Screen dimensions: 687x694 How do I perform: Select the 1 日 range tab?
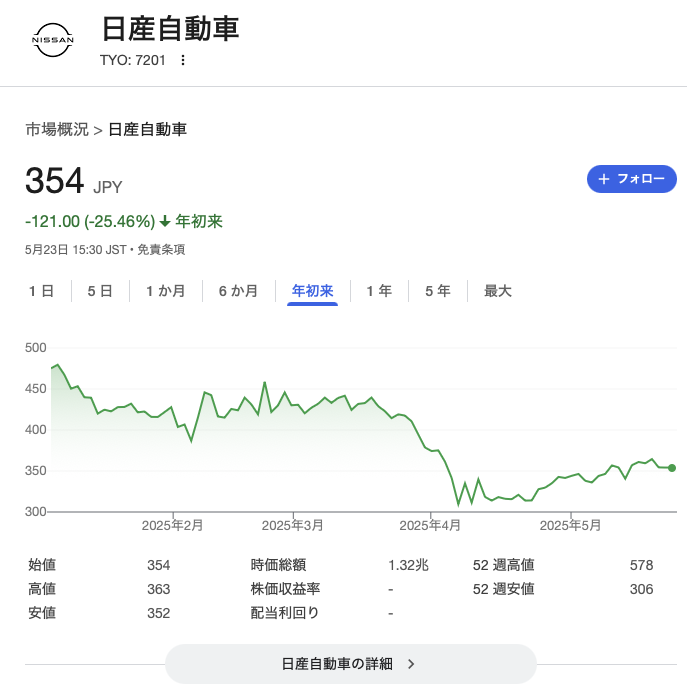click(x=42, y=291)
